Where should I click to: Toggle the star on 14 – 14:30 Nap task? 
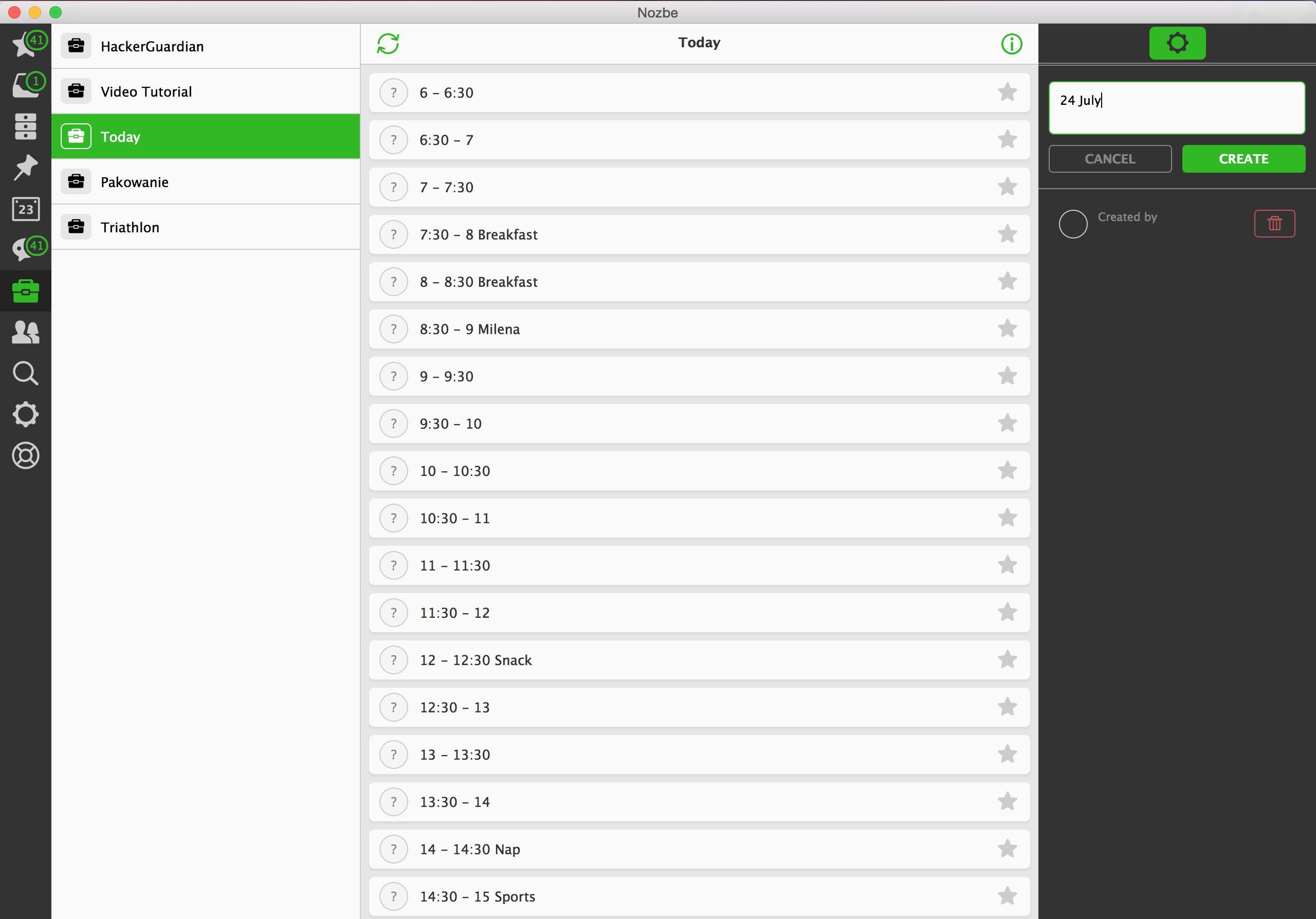[1007, 849]
